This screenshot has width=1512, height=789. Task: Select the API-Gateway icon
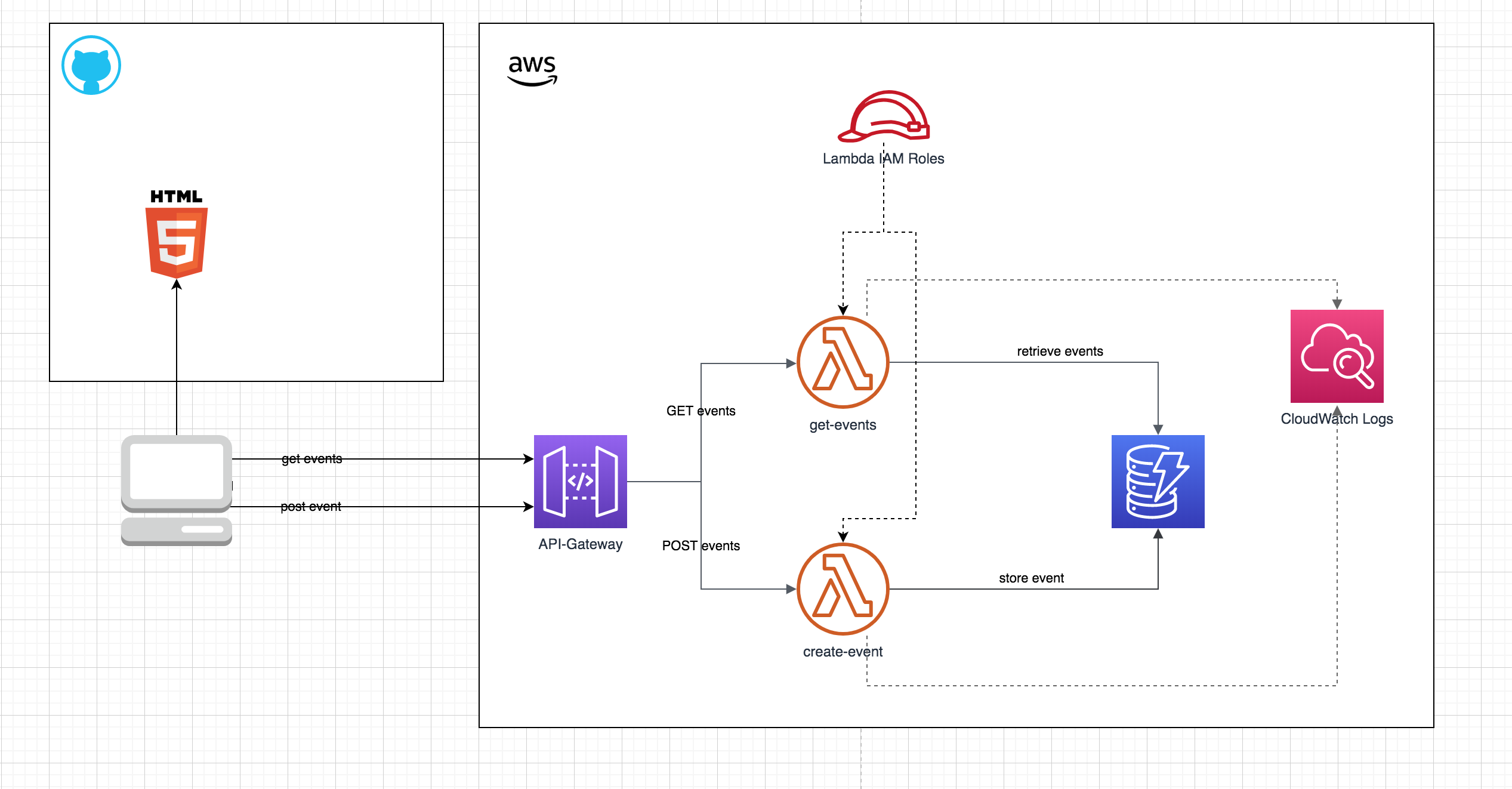[x=580, y=481]
